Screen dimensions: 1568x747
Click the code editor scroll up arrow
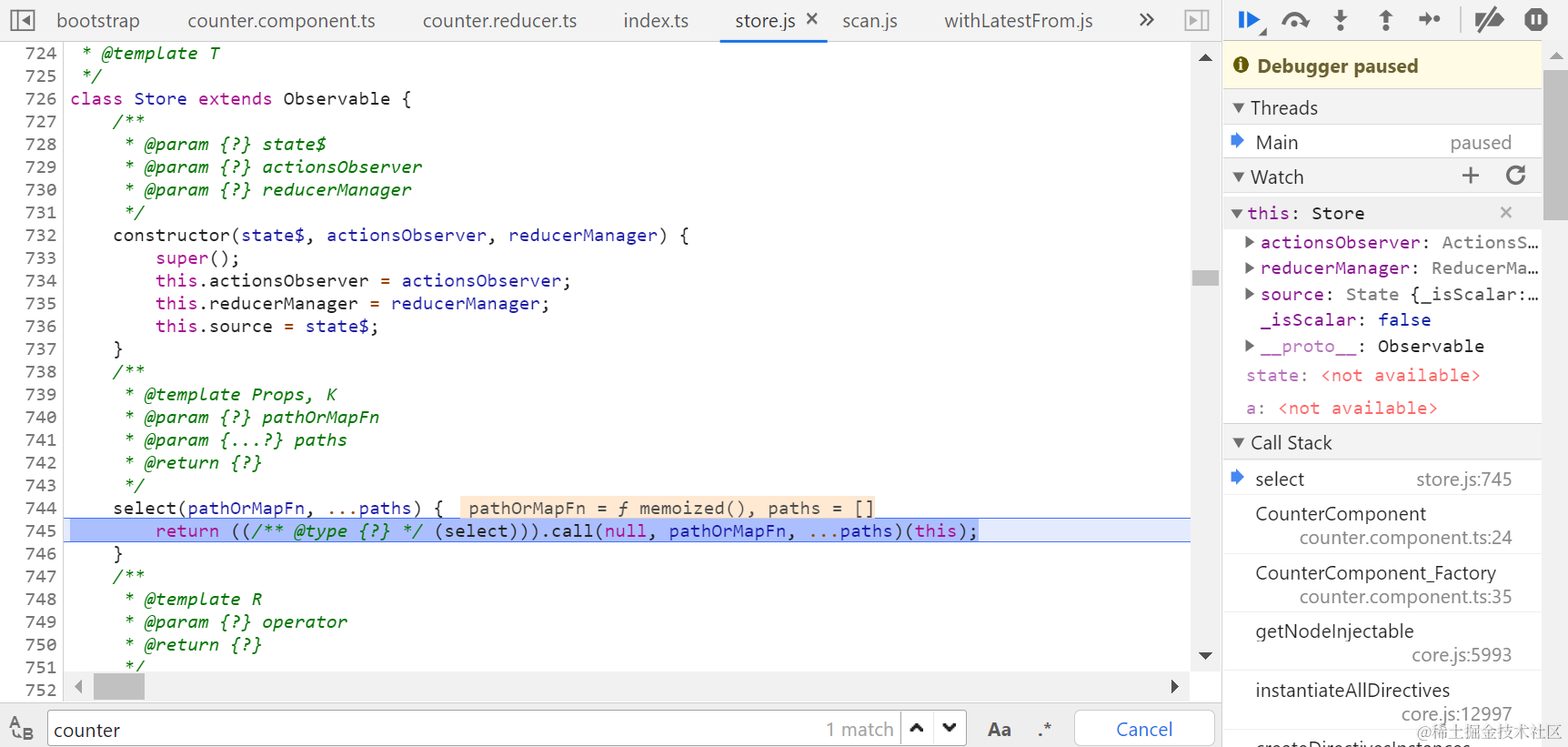1205,57
